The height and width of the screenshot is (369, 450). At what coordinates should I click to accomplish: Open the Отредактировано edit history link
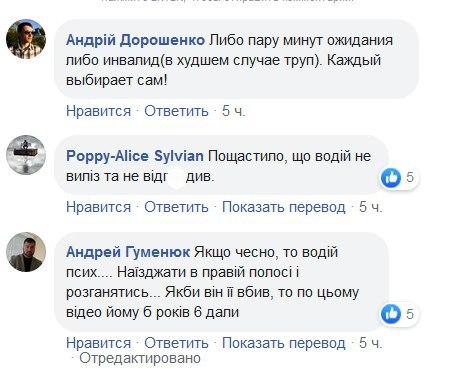[x=140, y=359]
